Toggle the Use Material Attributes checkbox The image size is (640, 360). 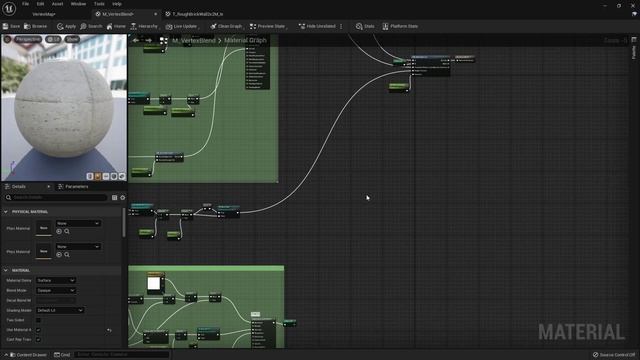(38, 330)
